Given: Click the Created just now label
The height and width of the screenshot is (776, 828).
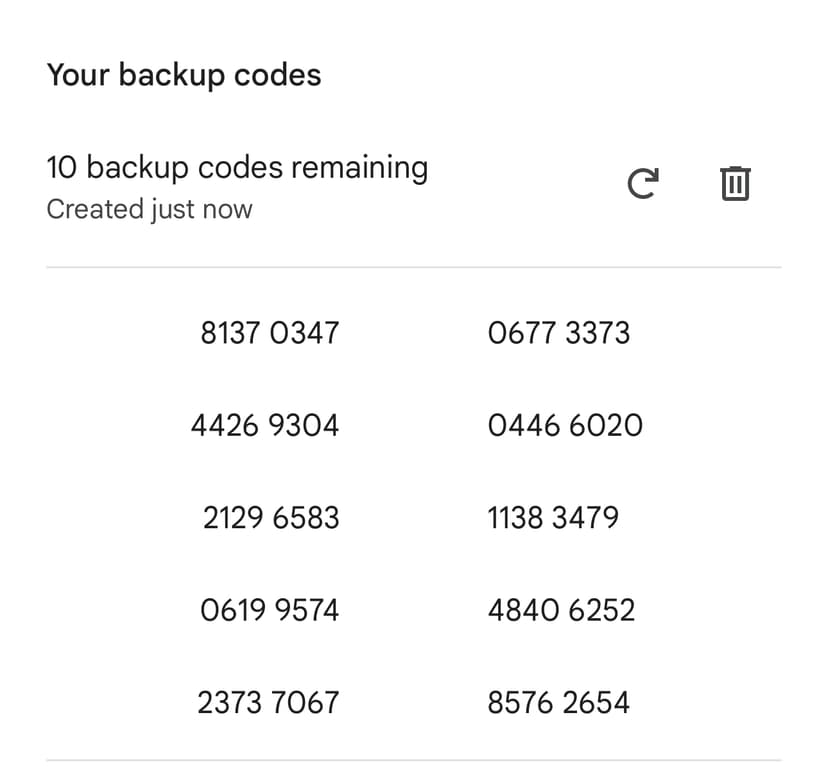Looking at the screenshot, I should point(151,209).
